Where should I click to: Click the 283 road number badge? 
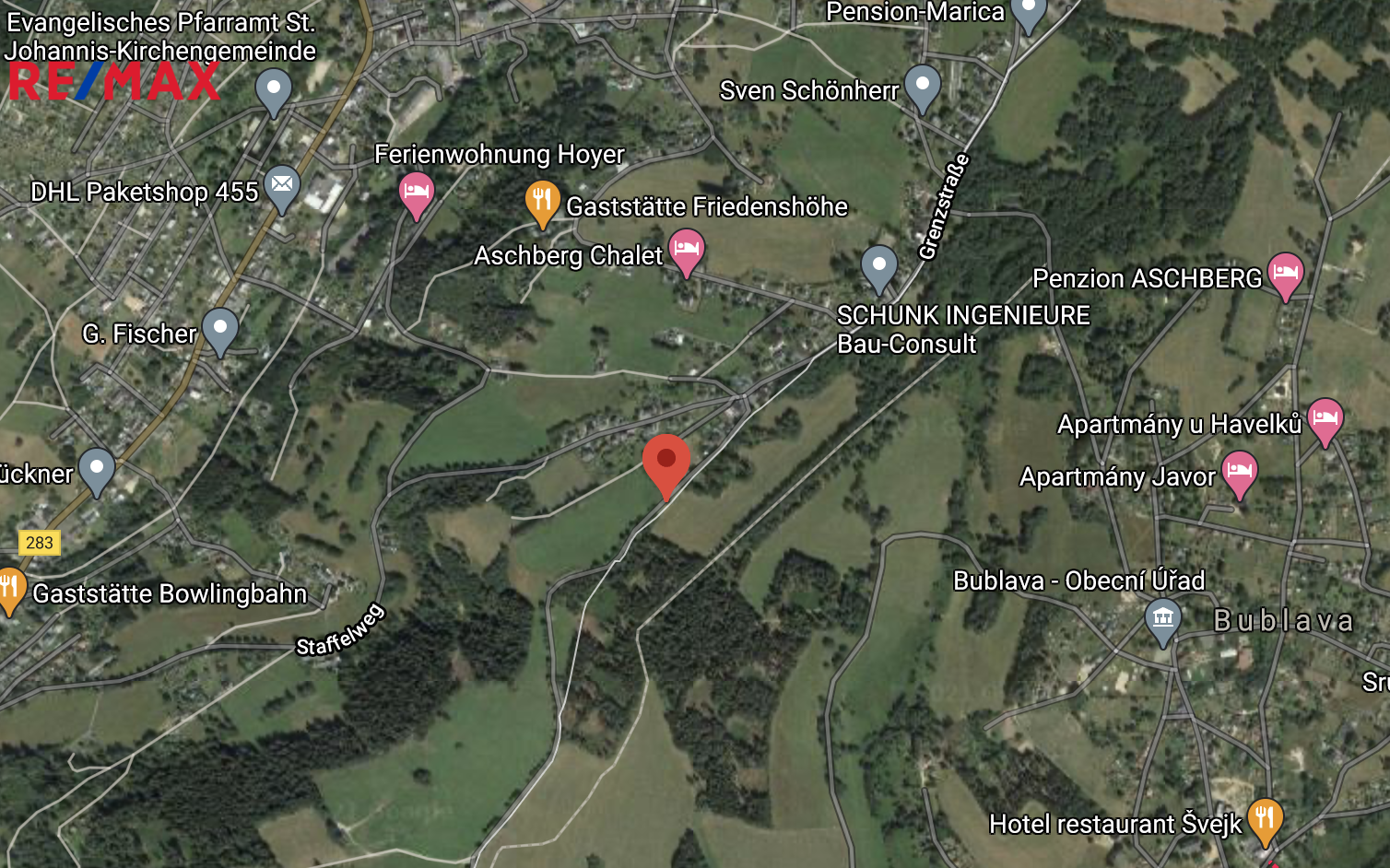coord(39,543)
